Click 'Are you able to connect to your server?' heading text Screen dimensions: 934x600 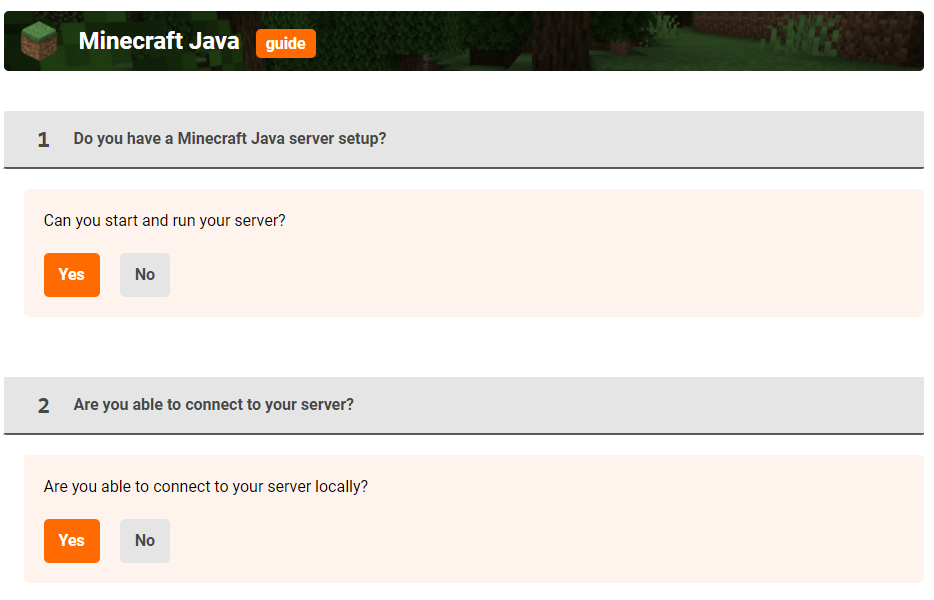coord(213,405)
